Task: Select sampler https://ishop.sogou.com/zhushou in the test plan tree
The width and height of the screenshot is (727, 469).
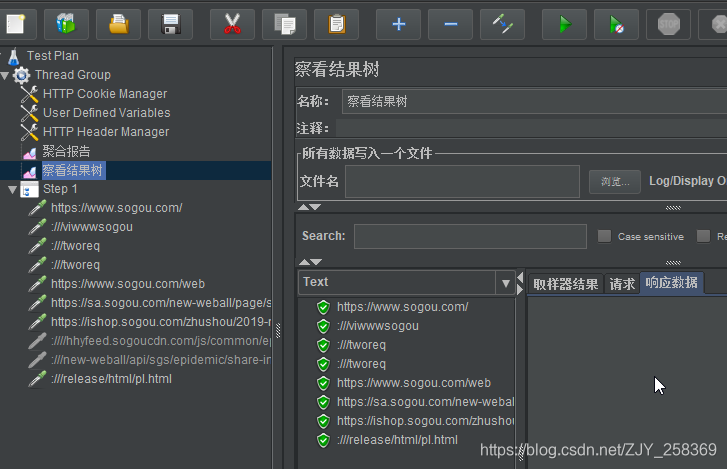Action: pos(161,322)
